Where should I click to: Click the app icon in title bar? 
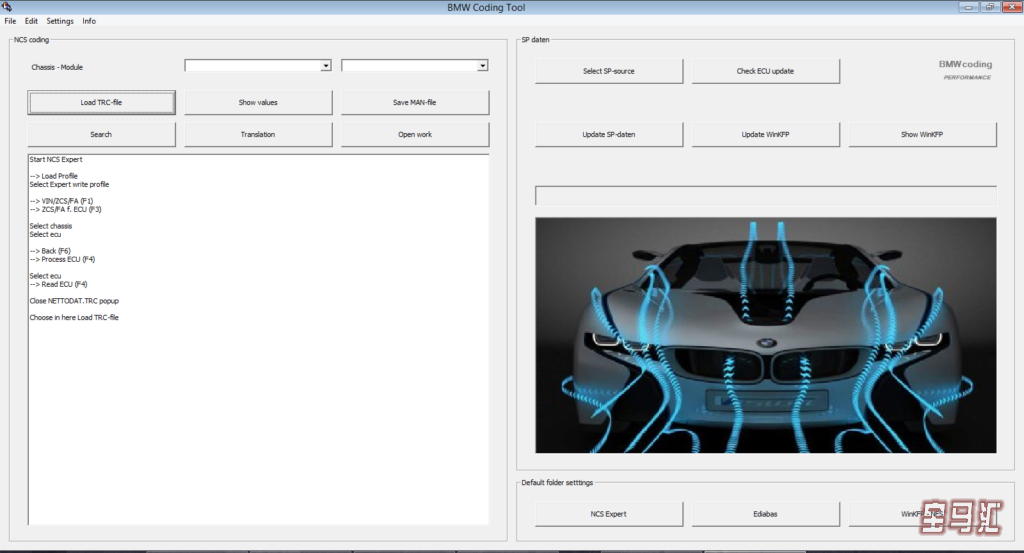[7, 7]
